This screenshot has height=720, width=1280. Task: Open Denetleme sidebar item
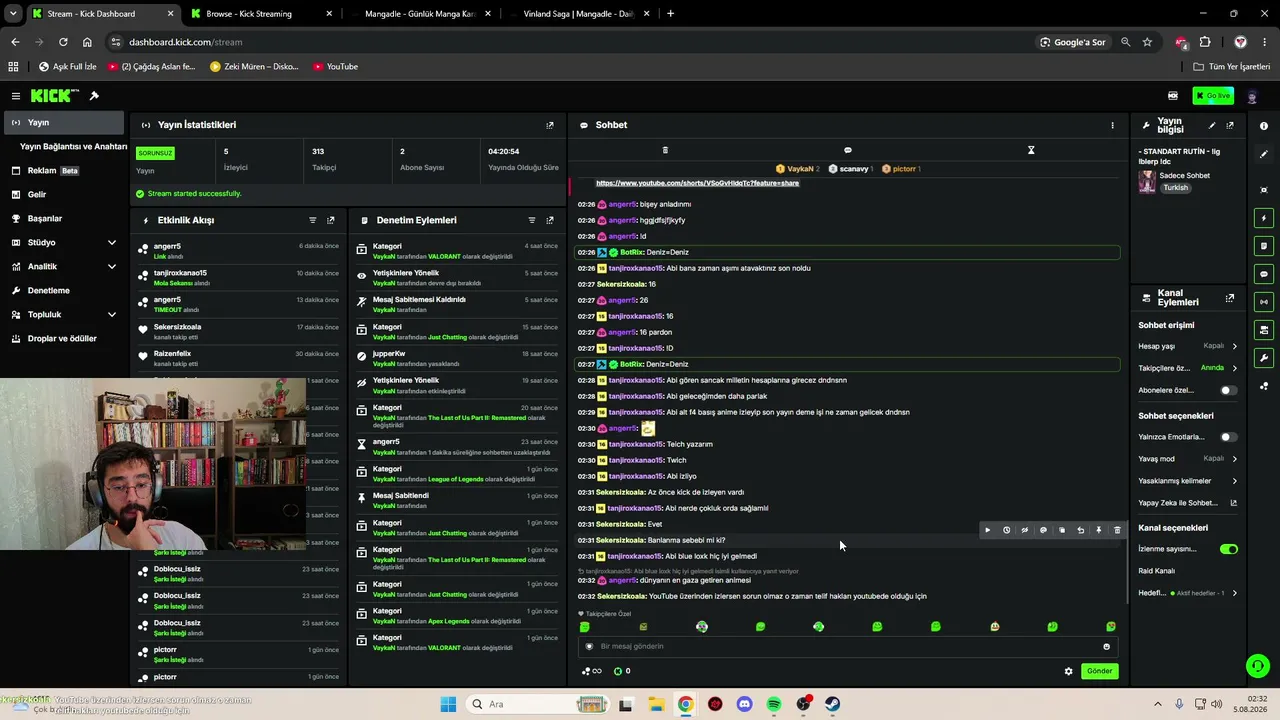point(64,291)
